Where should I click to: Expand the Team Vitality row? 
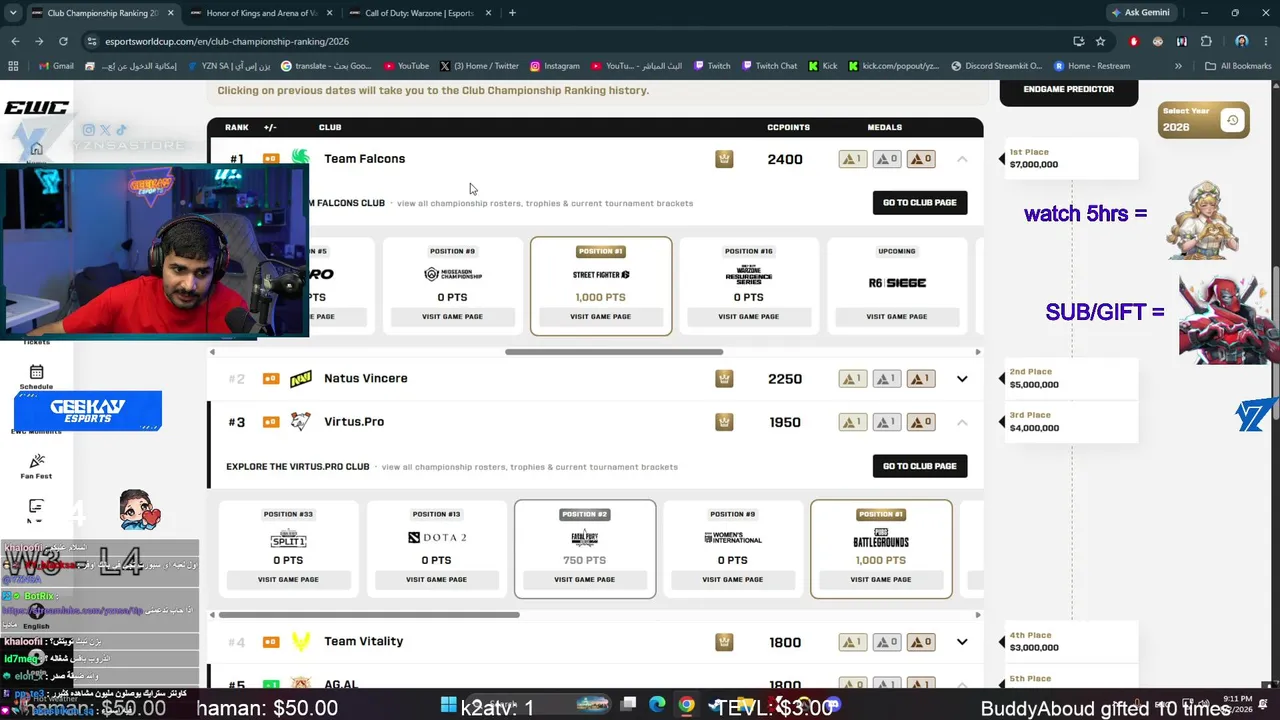point(962,642)
